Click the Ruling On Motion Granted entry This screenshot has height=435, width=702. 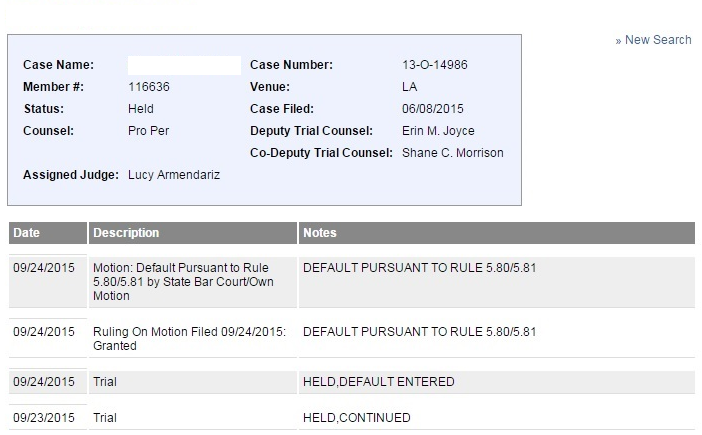click(189, 339)
